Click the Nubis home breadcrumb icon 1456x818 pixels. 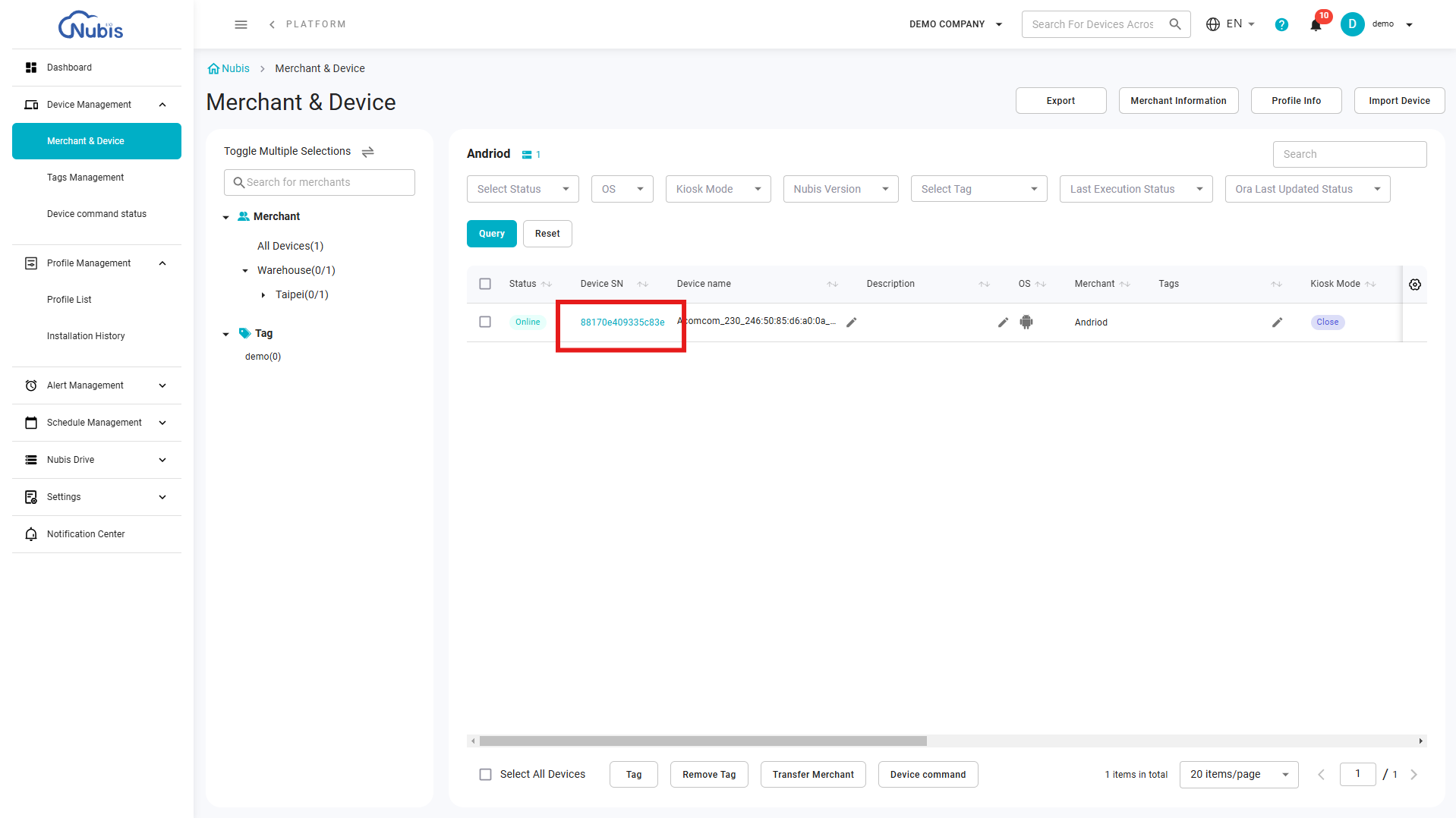213,68
